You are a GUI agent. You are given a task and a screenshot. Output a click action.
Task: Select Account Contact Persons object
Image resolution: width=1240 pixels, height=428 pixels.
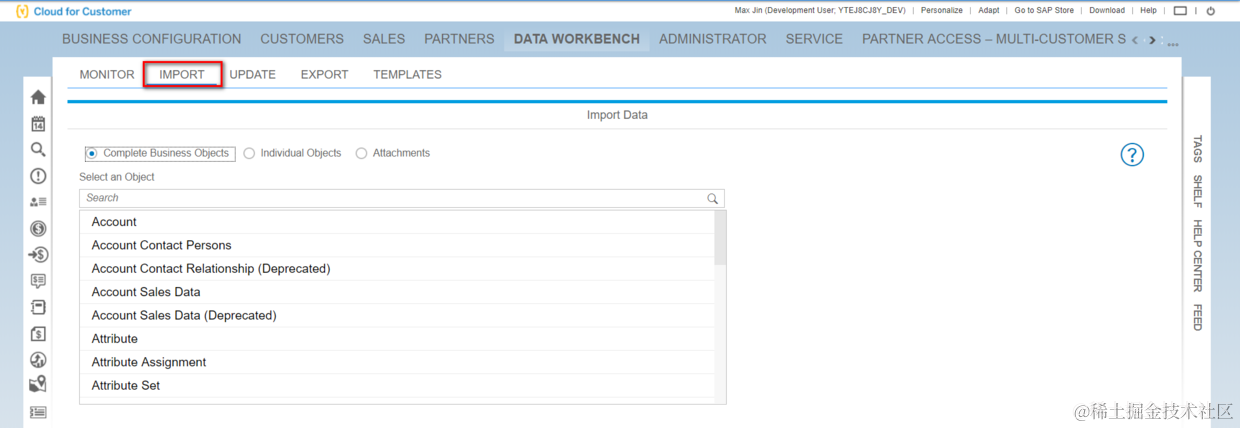coord(397,245)
